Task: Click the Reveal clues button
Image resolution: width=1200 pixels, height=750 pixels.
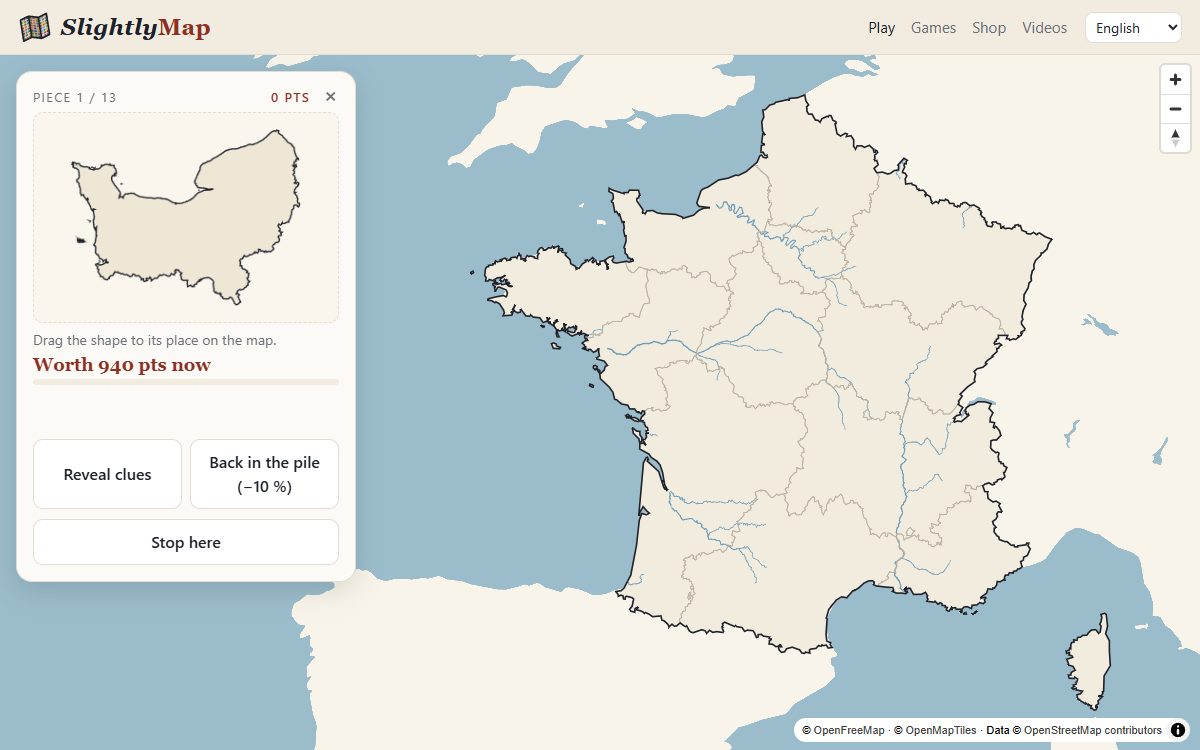Action: [x=107, y=474]
